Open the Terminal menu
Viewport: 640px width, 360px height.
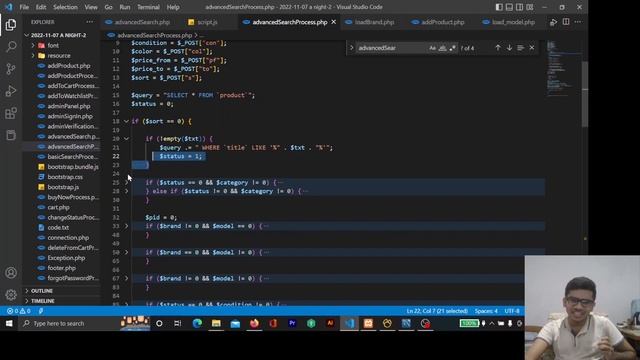tap(148, 7)
